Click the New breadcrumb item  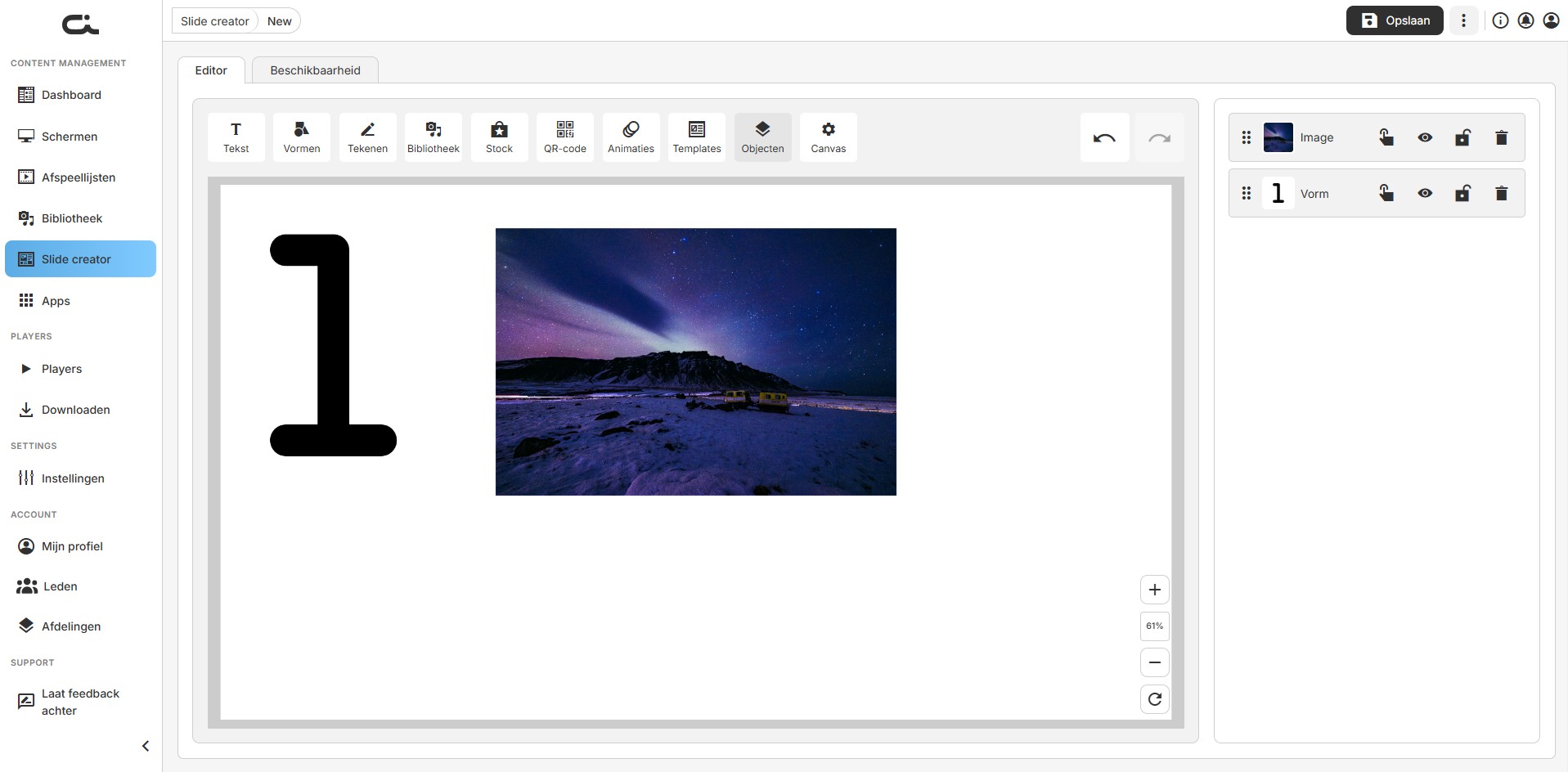pos(280,21)
